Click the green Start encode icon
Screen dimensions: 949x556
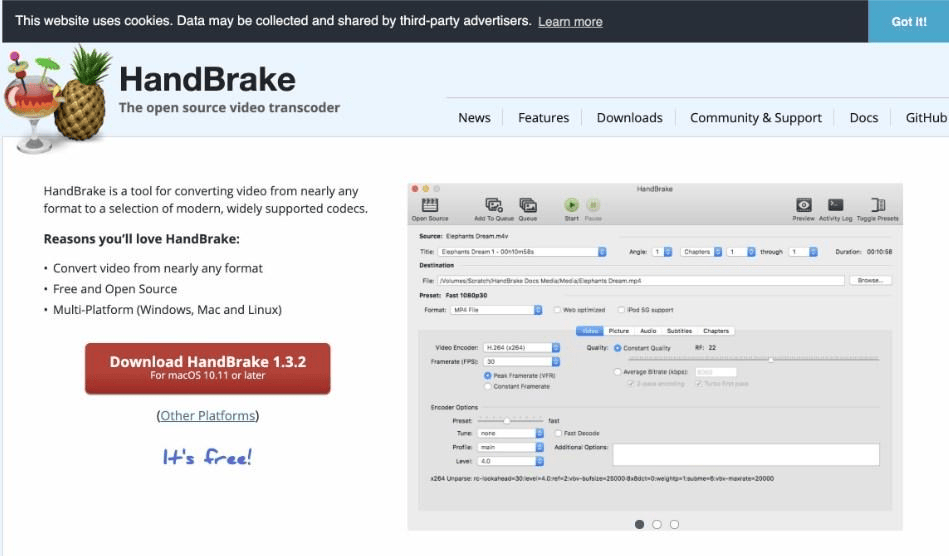(x=571, y=205)
